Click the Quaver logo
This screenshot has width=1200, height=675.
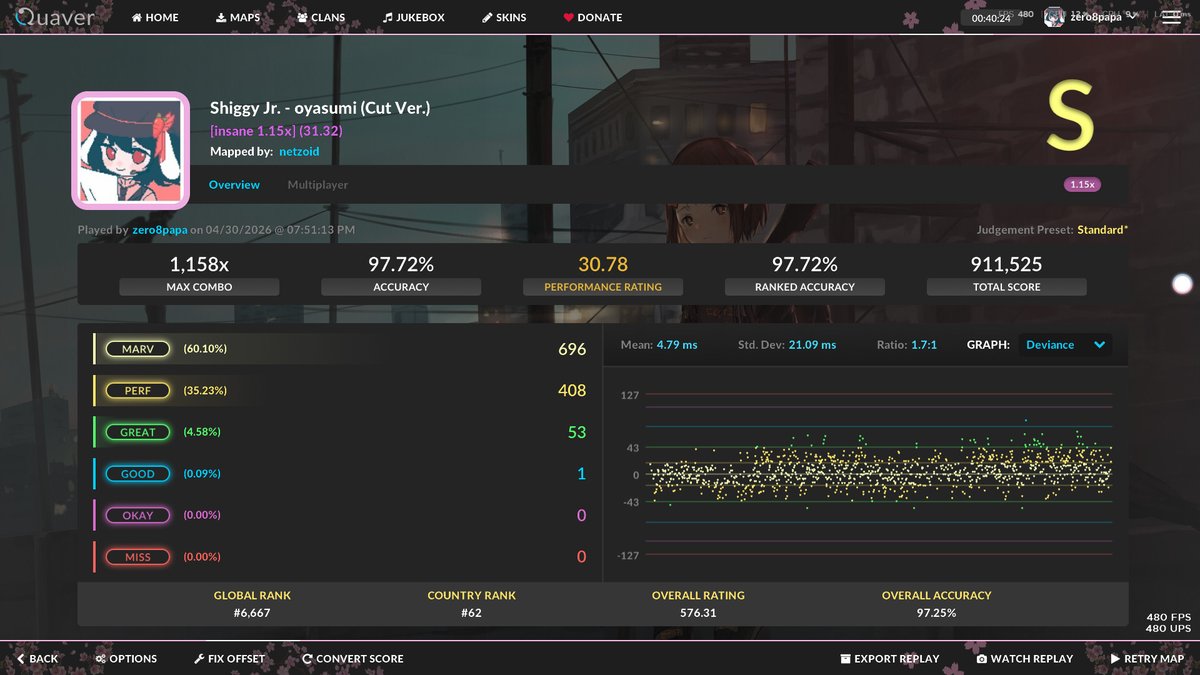pyautogui.click(x=56, y=18)
